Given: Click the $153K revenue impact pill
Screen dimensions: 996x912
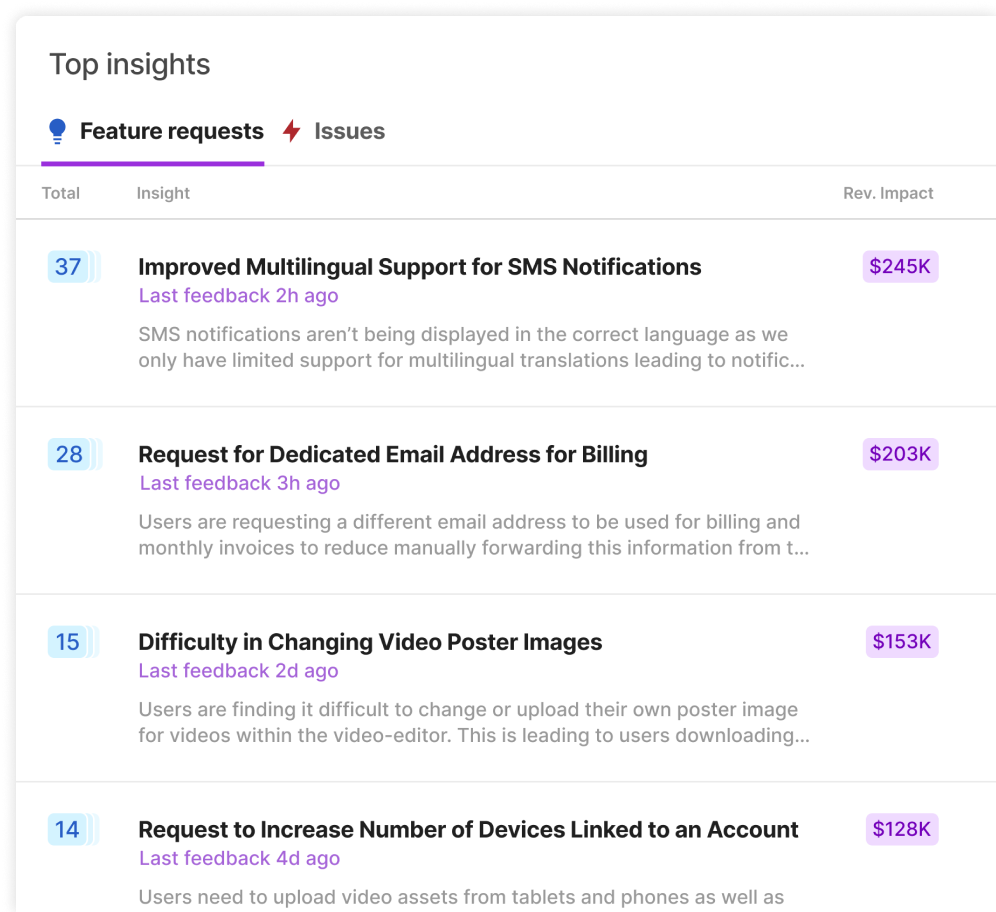Looking at the screenshot, I should pos(901,642).
